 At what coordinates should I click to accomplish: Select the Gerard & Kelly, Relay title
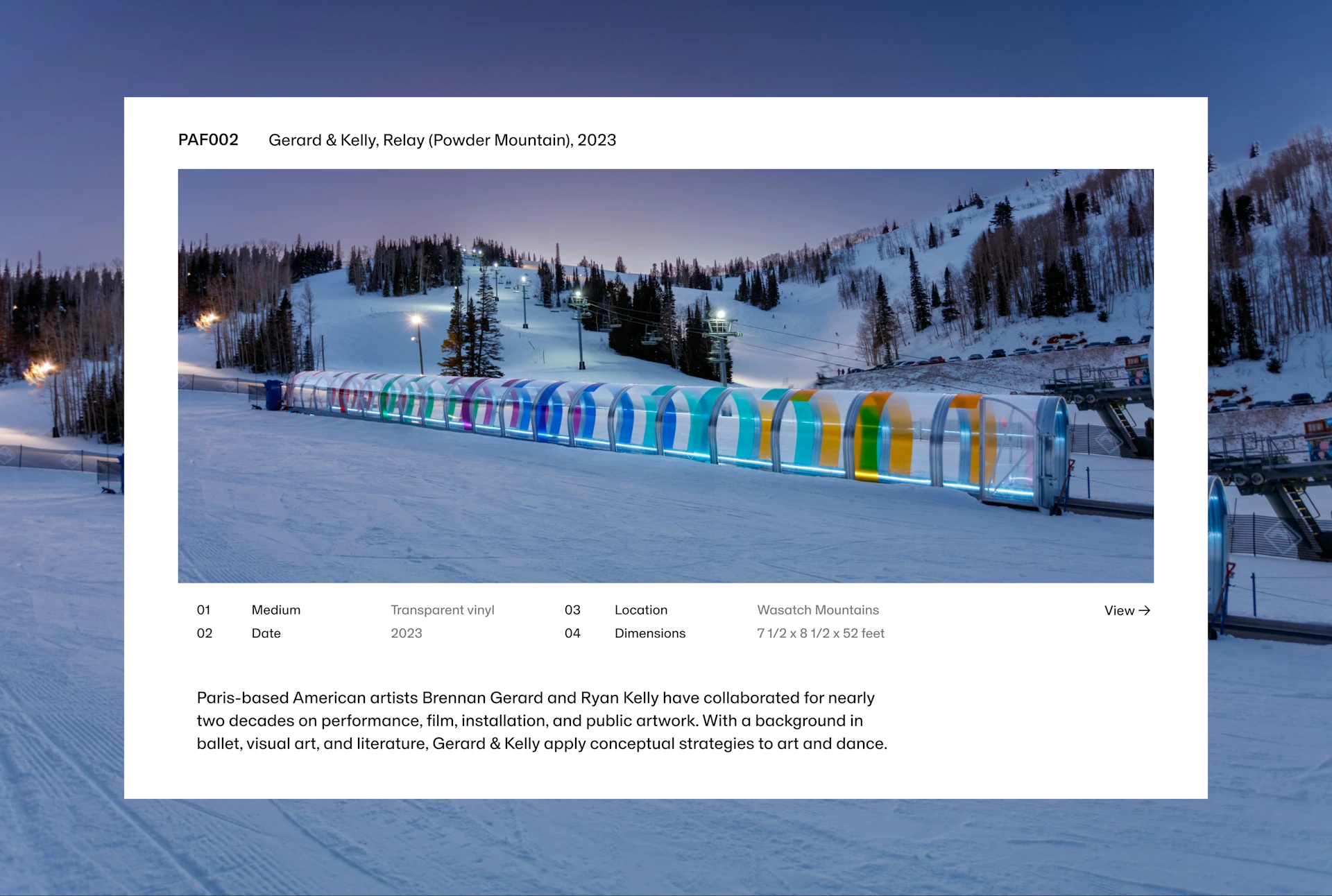(442, 140)
